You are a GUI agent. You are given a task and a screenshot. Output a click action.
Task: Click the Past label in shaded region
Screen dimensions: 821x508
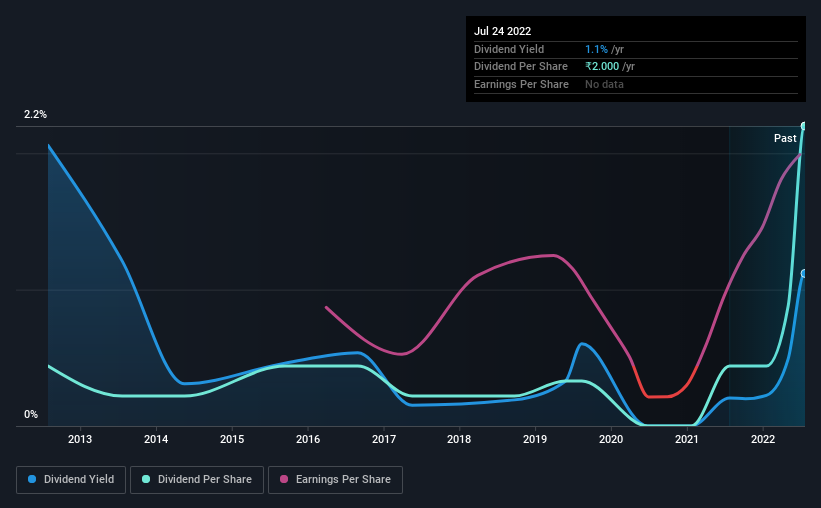point(785,138)
